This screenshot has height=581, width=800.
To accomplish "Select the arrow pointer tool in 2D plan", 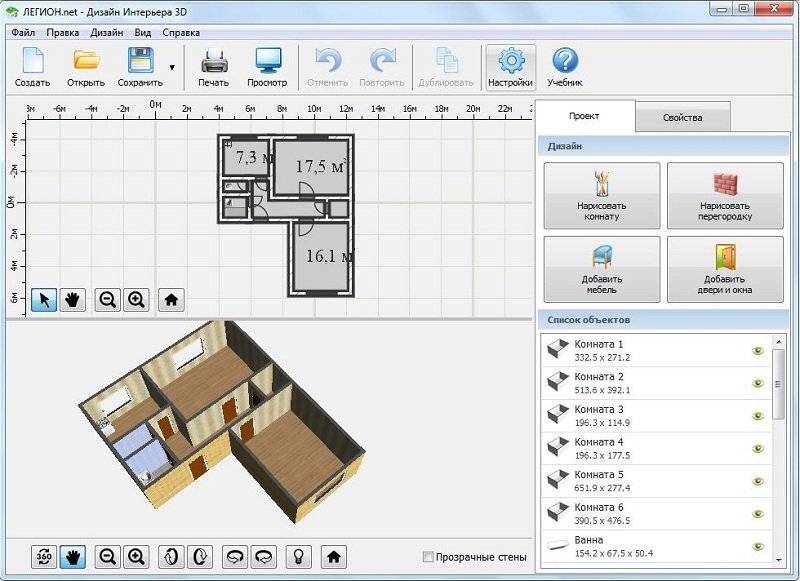I will [x=44, y=300].
